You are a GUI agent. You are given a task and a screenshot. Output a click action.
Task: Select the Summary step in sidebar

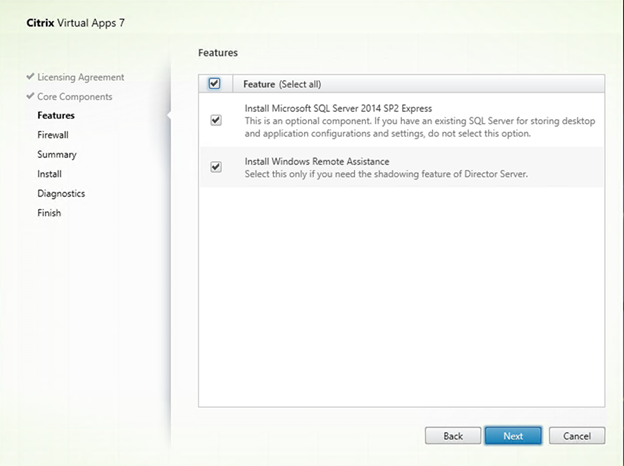(57, 154)
